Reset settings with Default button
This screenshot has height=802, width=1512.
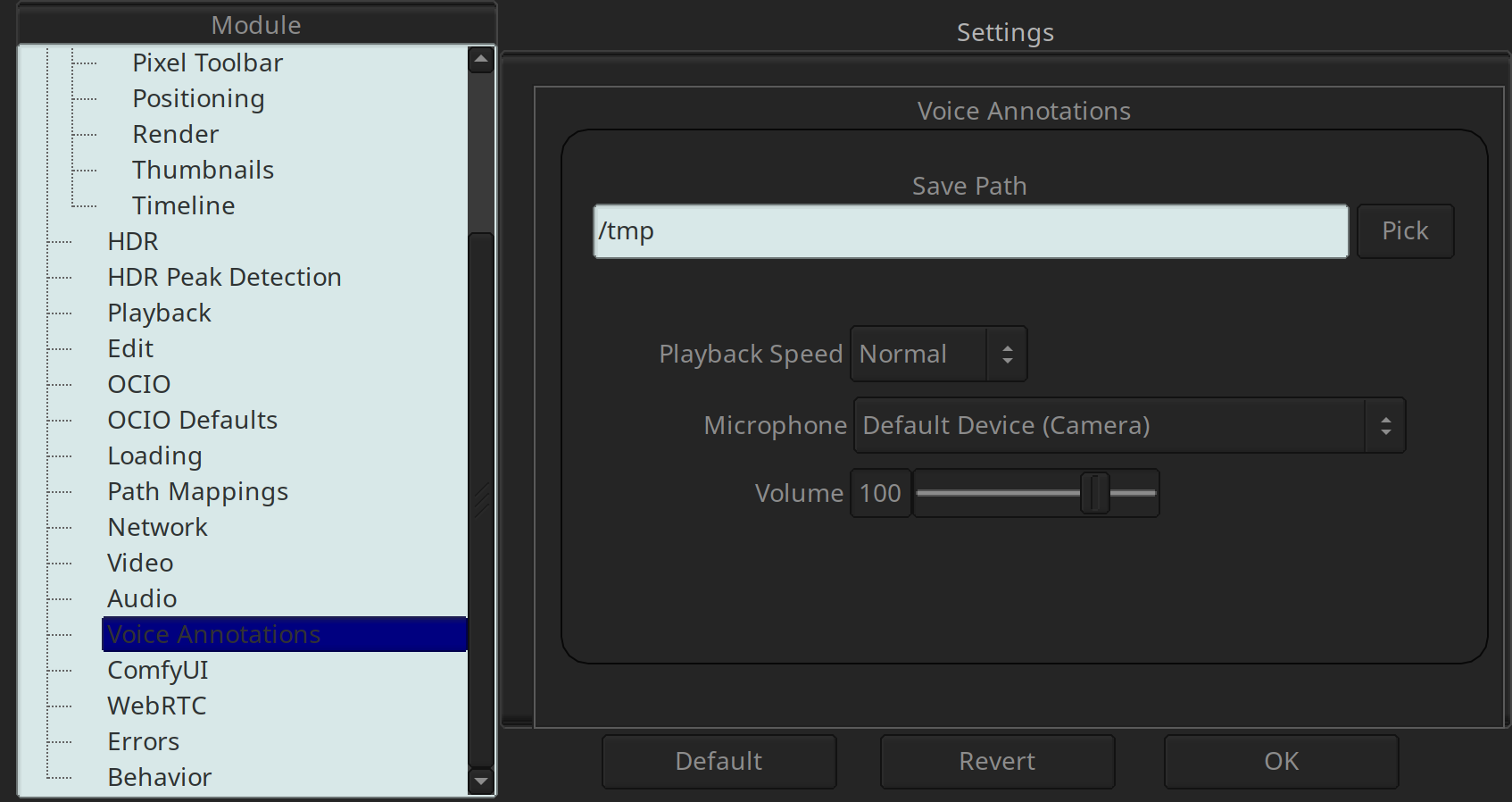pos(719,762)
